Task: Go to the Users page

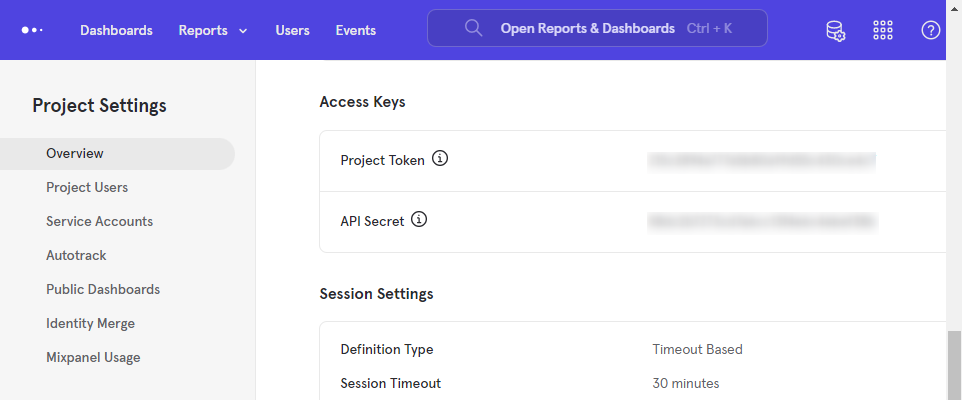Action: (x=292, y=30)
